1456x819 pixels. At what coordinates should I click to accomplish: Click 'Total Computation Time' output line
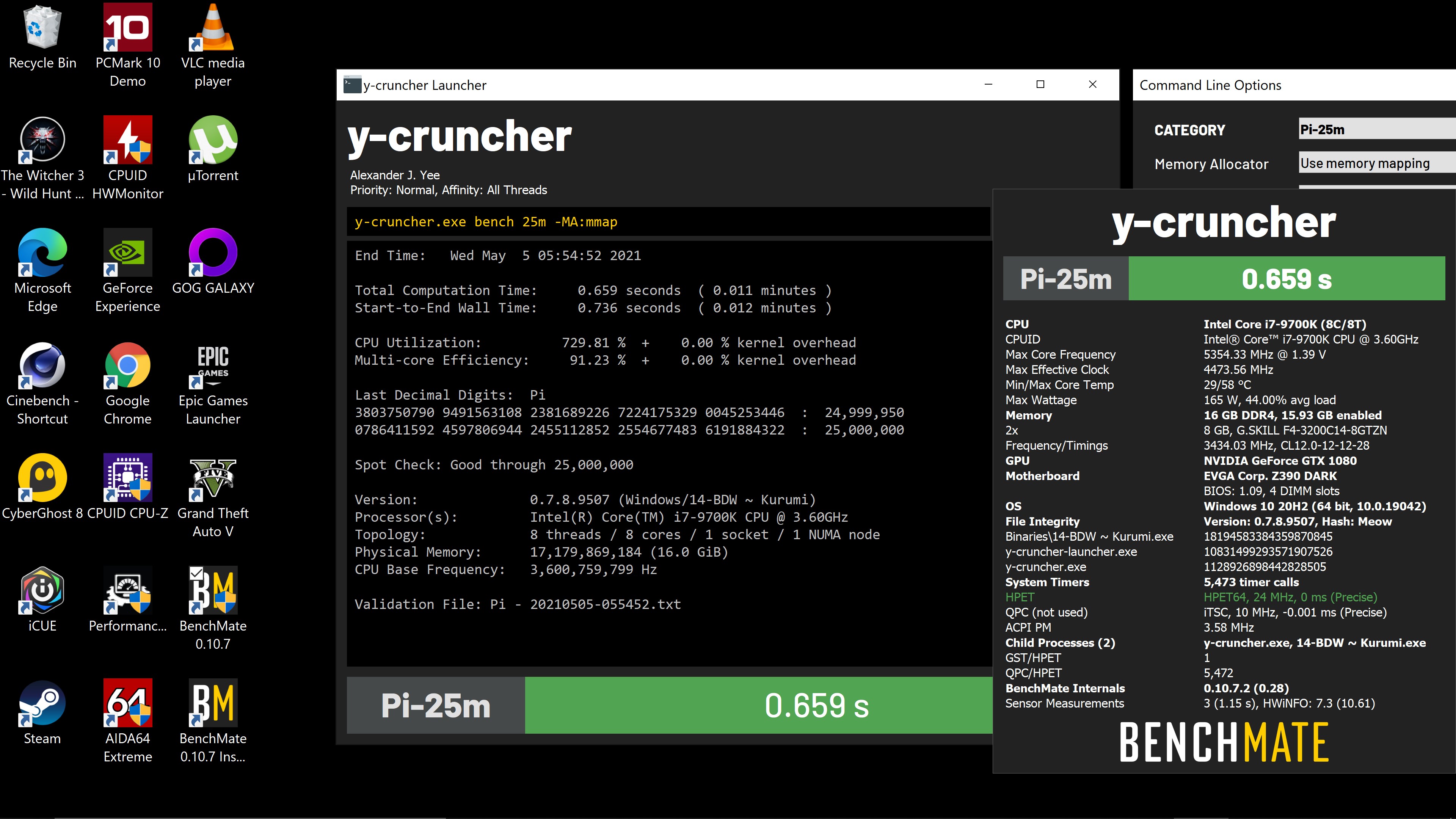(x=593, y=290)
